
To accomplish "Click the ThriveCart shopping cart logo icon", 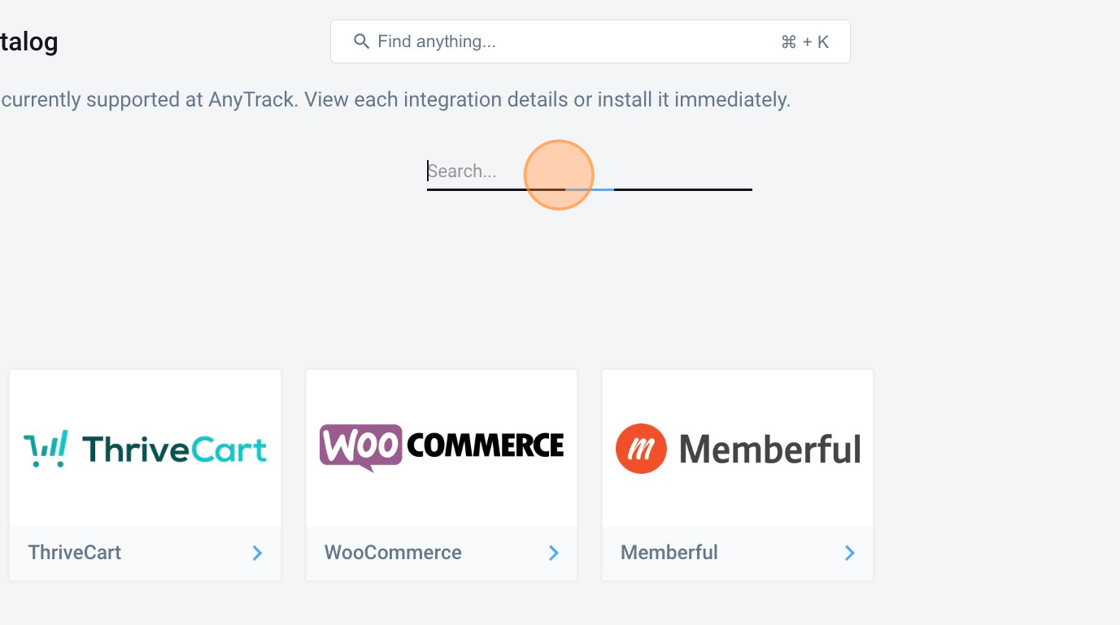I will (x=46, y=449).
